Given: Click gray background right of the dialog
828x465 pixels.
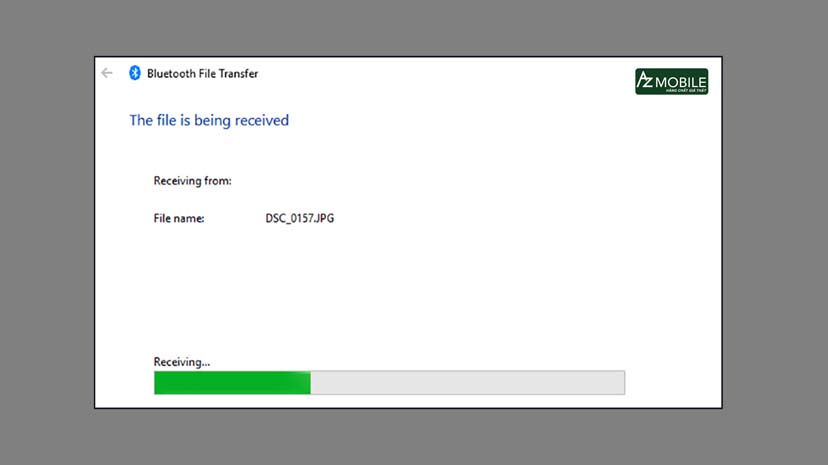Looking at the screenshot, I should (775, 232).
